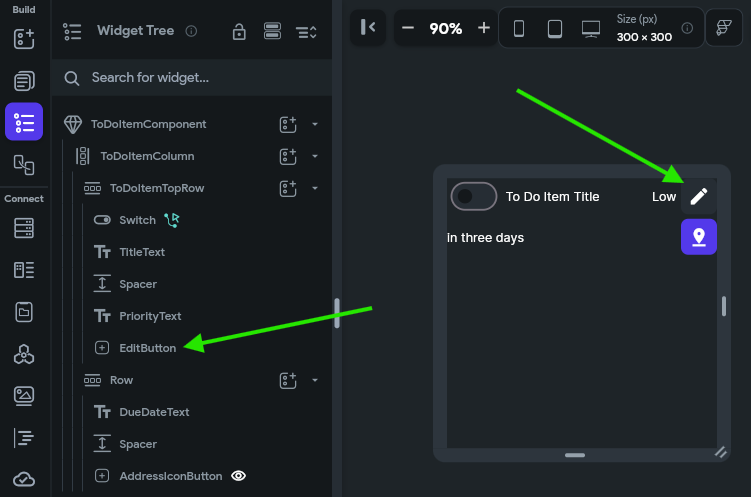751x497 pixels.
Task: Switch canvas to desktop device icon
Action: tap(591, 29)
